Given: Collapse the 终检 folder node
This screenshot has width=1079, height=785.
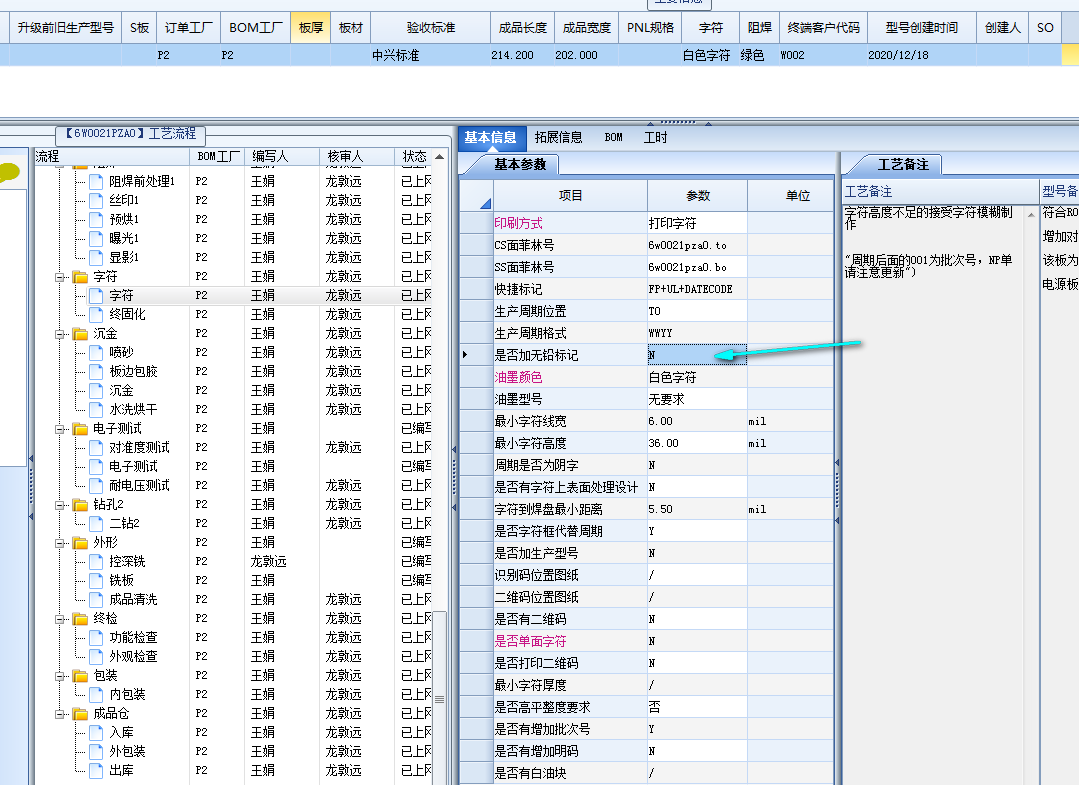Looking at the screenshot, I should (60, 619).
